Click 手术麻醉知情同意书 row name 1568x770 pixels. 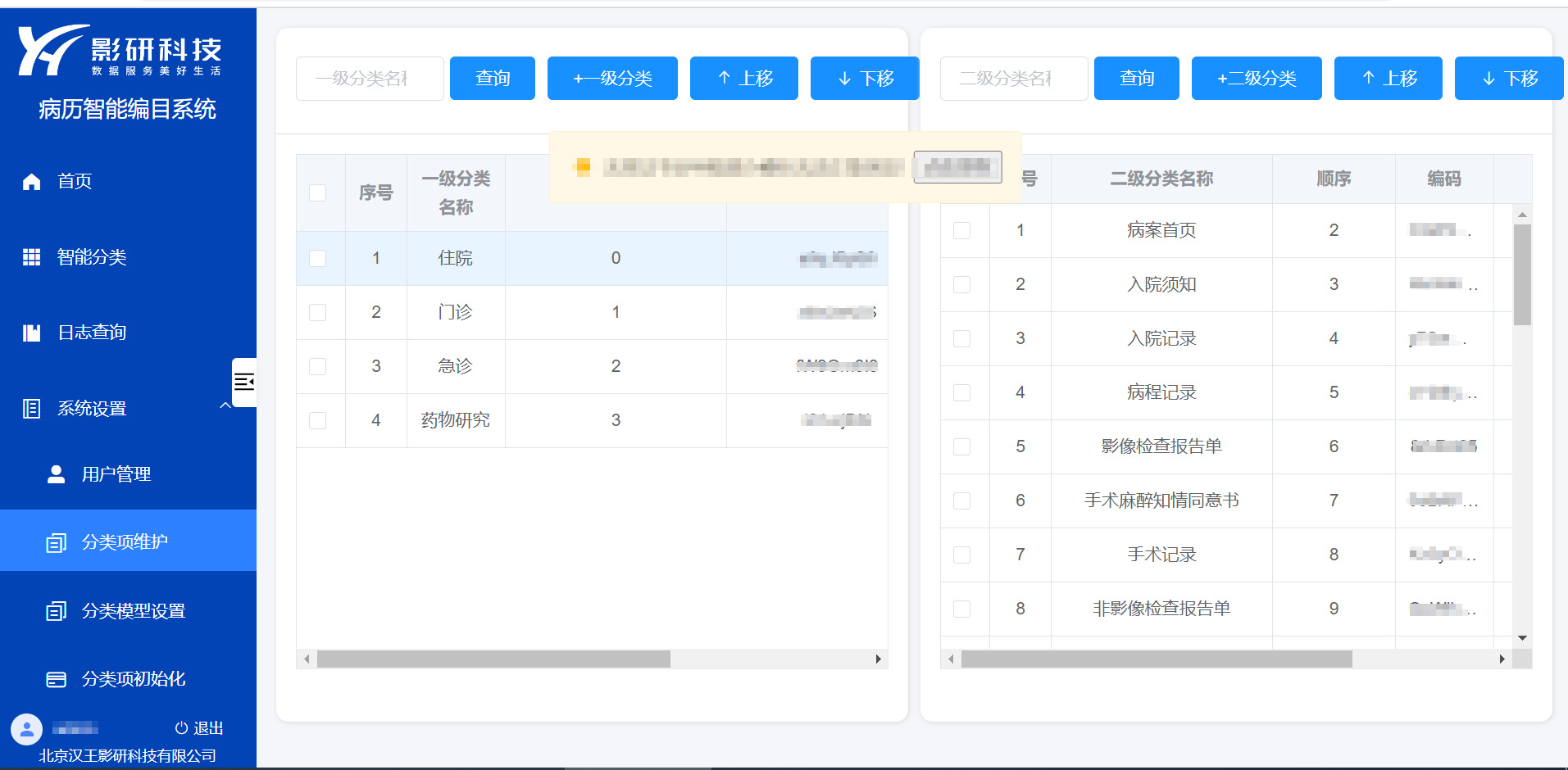(1161, 500)
